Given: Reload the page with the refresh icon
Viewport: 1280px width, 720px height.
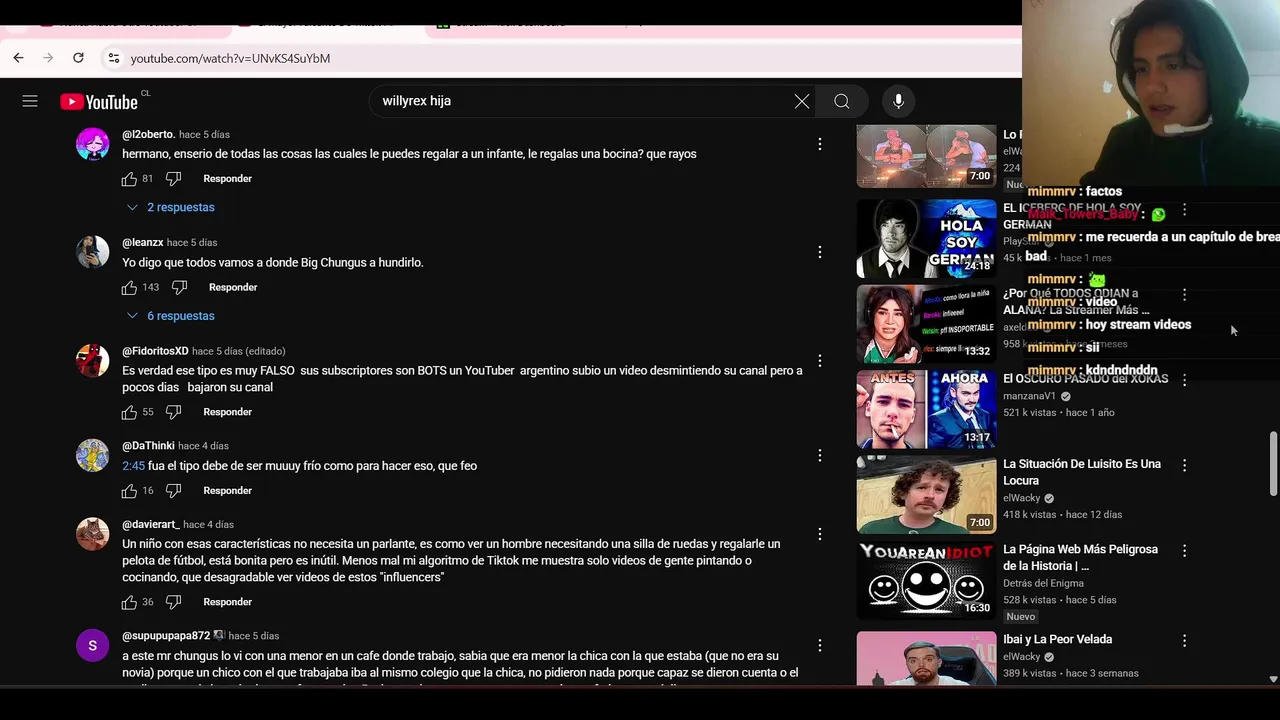Looking at the screenshot, I should pyautogui.click(x=78, y=58).
